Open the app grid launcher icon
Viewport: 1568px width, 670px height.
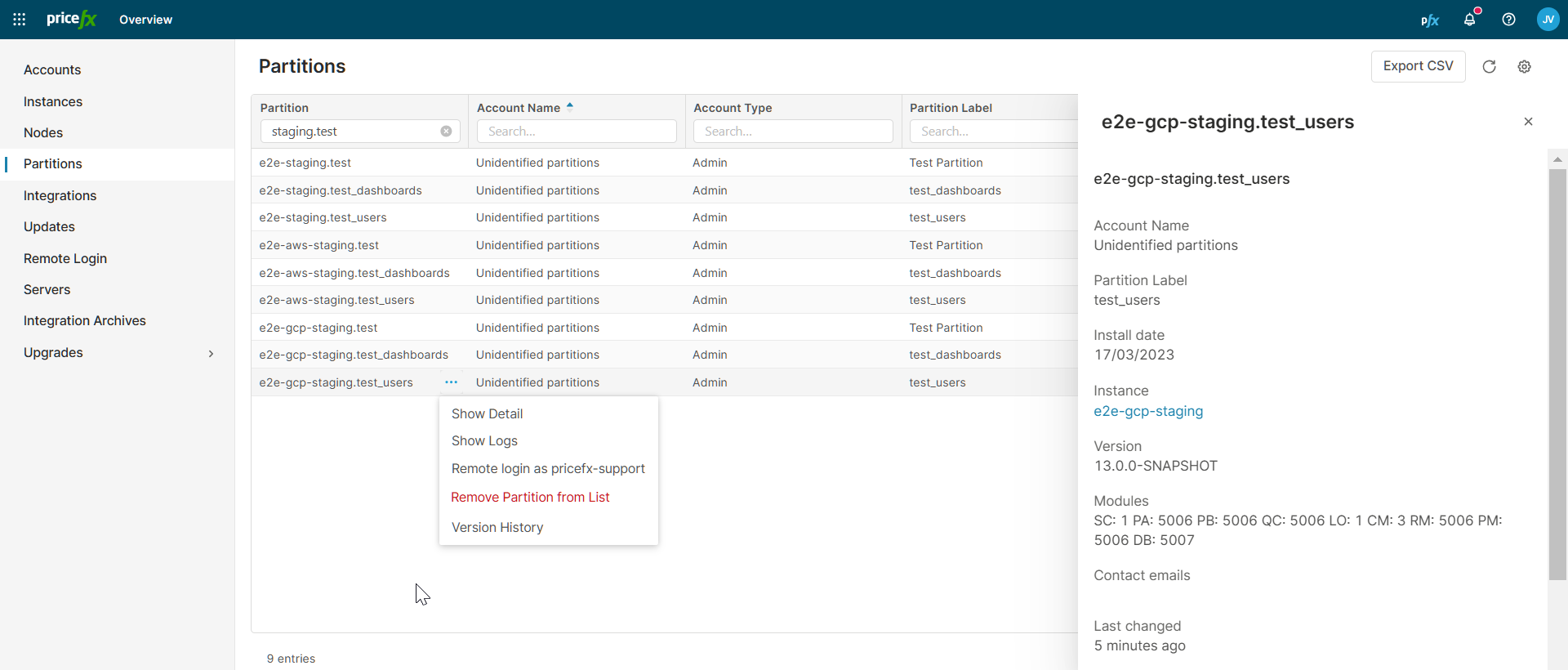pyautogui.click(x=19, y=20)
